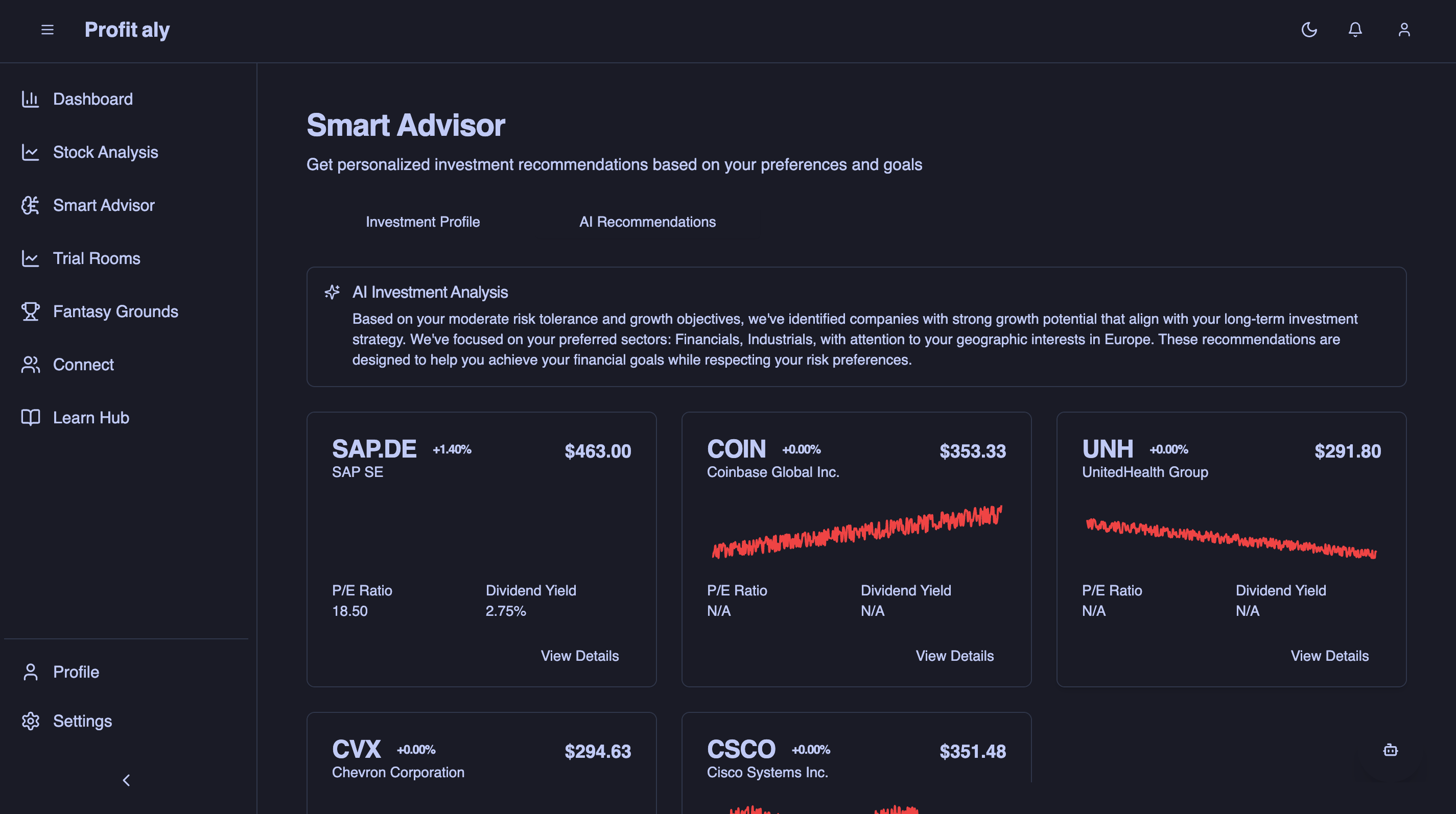This screenshot has height=814, width=1456.
Task: Click the Learn Hub book icon
Action: 30,418
